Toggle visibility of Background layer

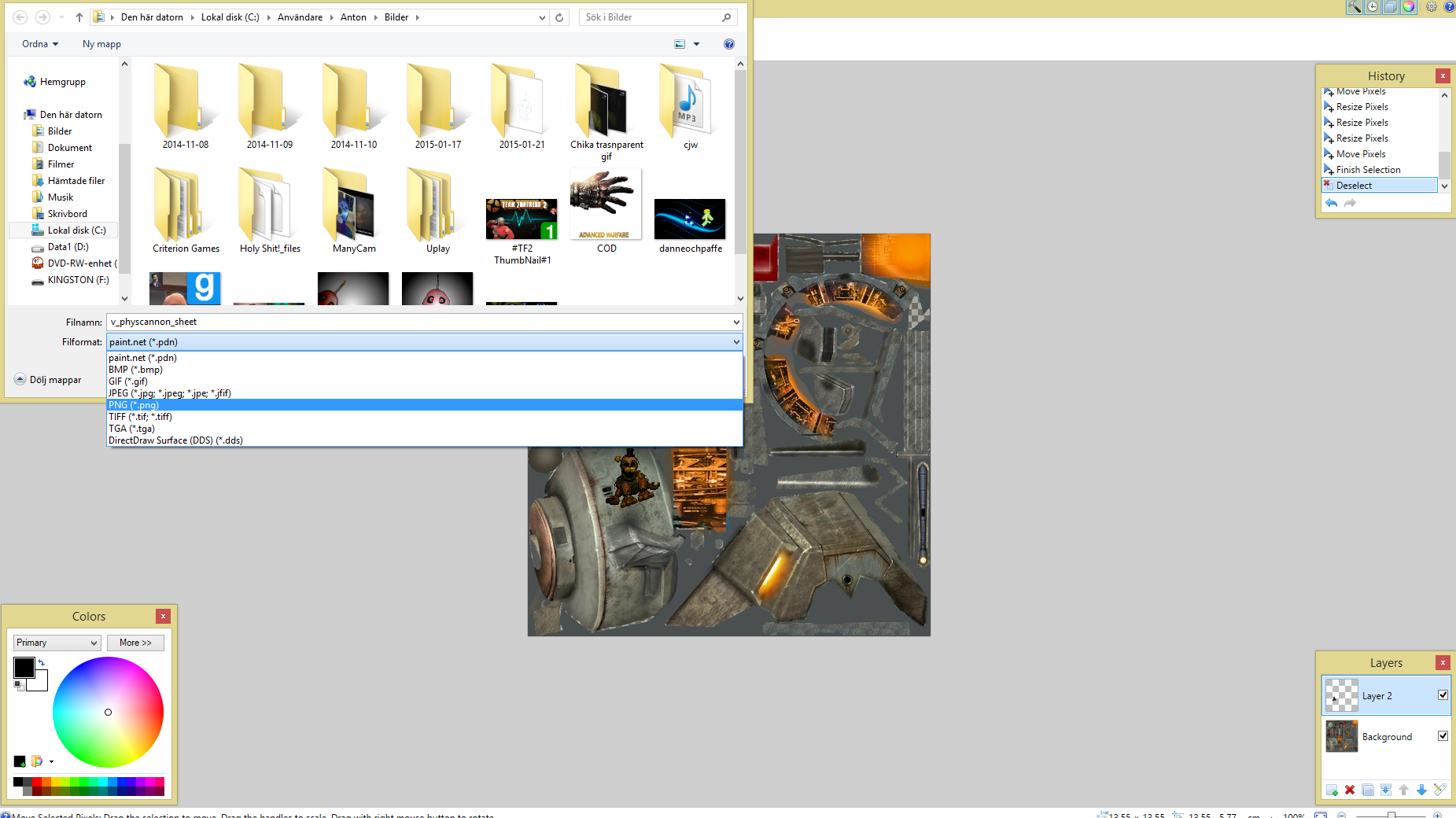click(1443, 736)
